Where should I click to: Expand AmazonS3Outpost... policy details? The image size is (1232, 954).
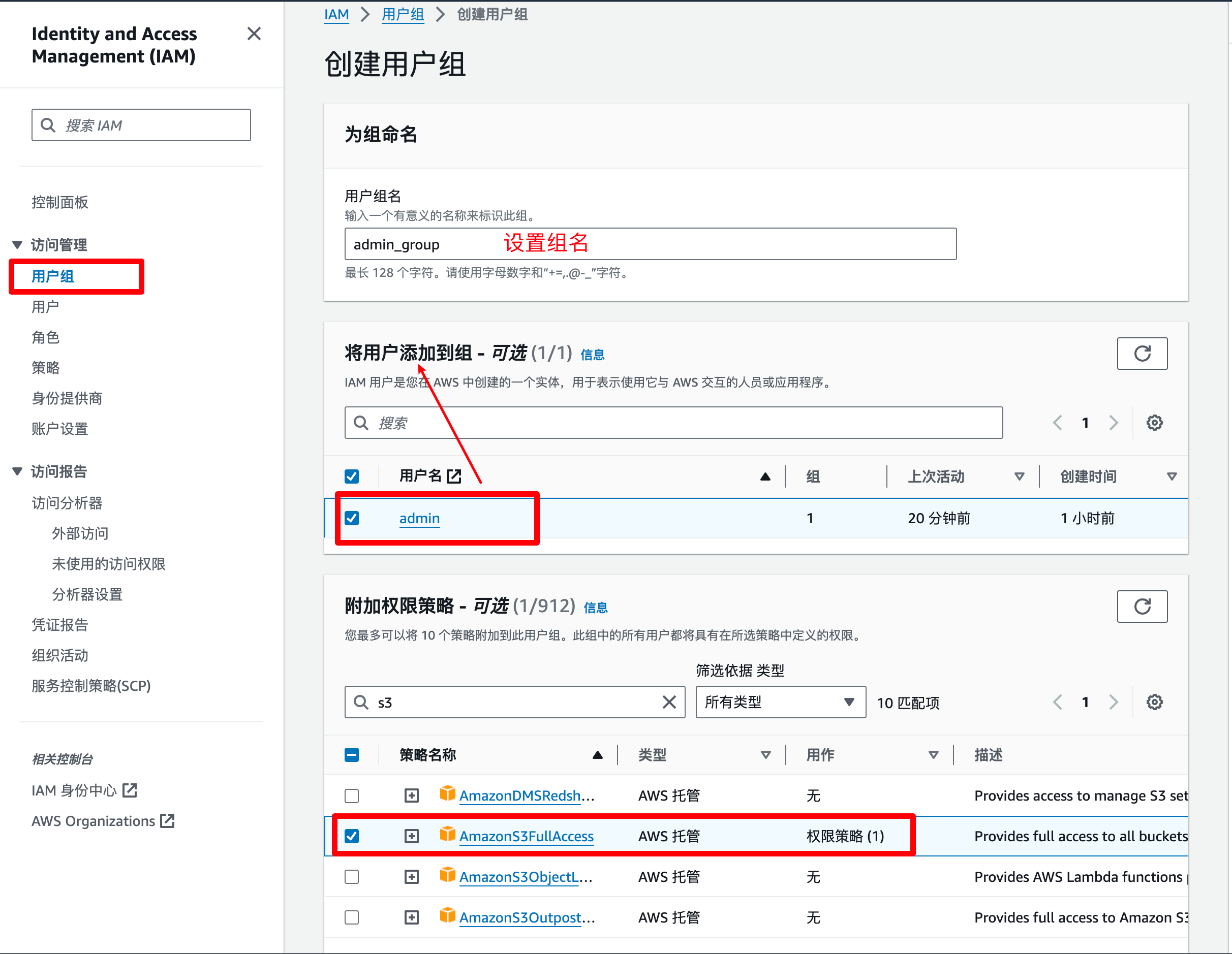(x=411, y=917)
